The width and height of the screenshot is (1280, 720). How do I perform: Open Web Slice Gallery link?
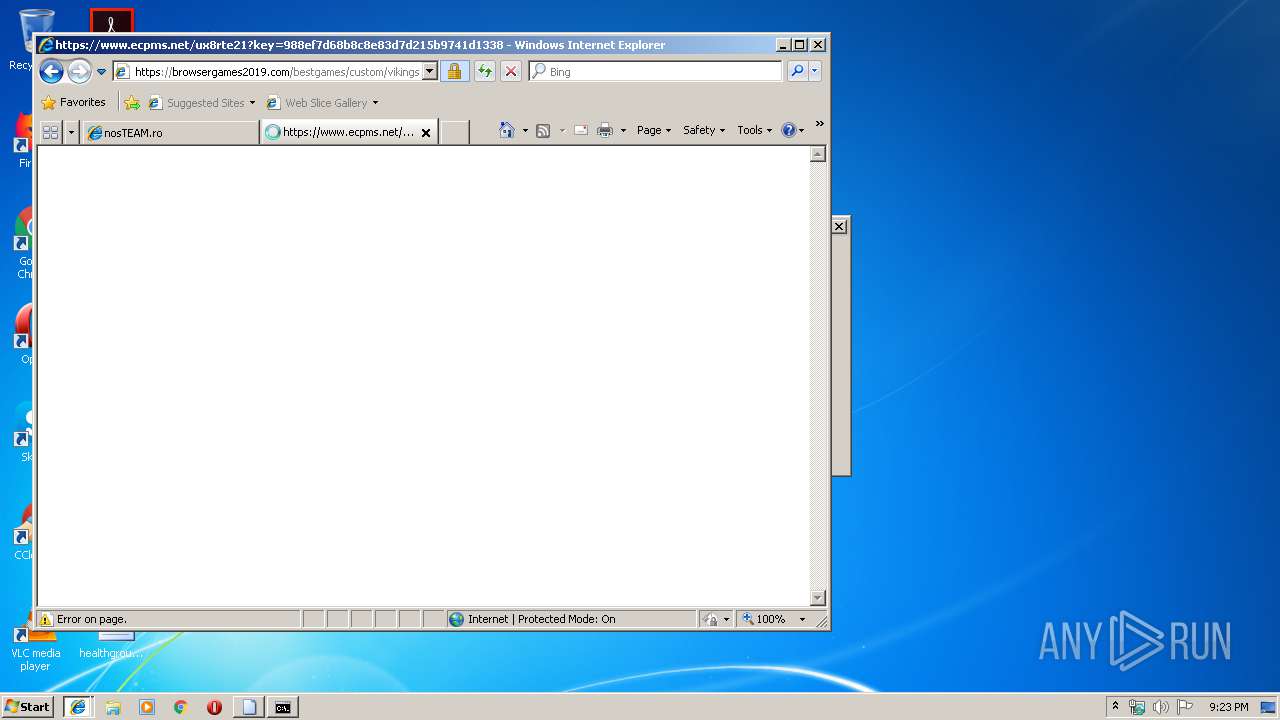click(322, 102)
